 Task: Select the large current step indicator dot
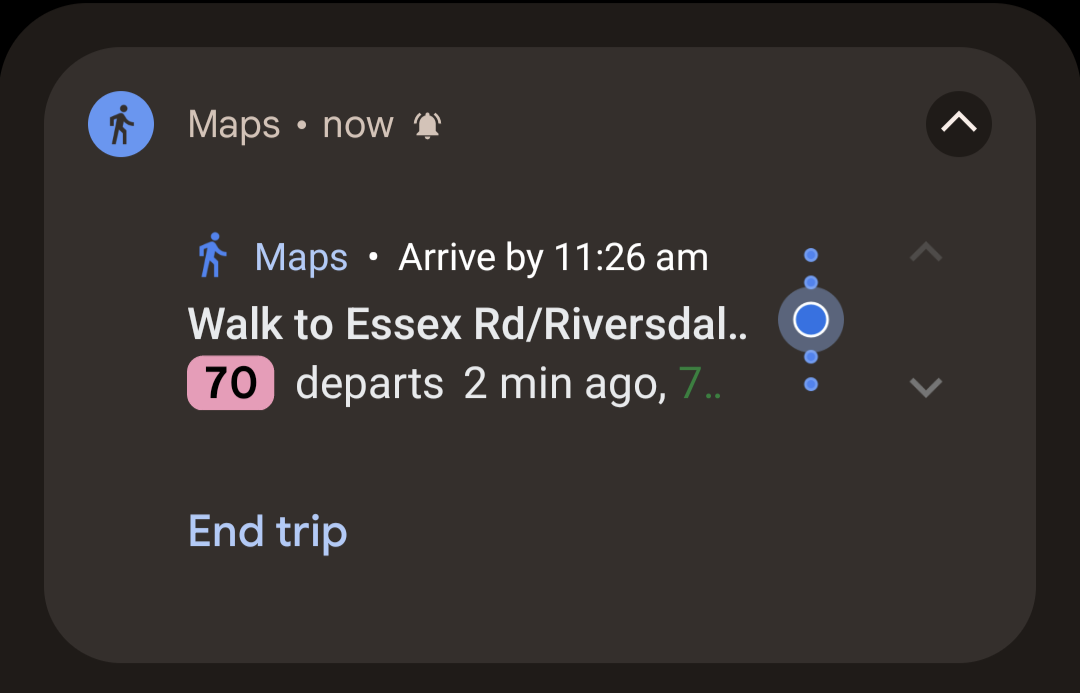(x=811, y=320)
